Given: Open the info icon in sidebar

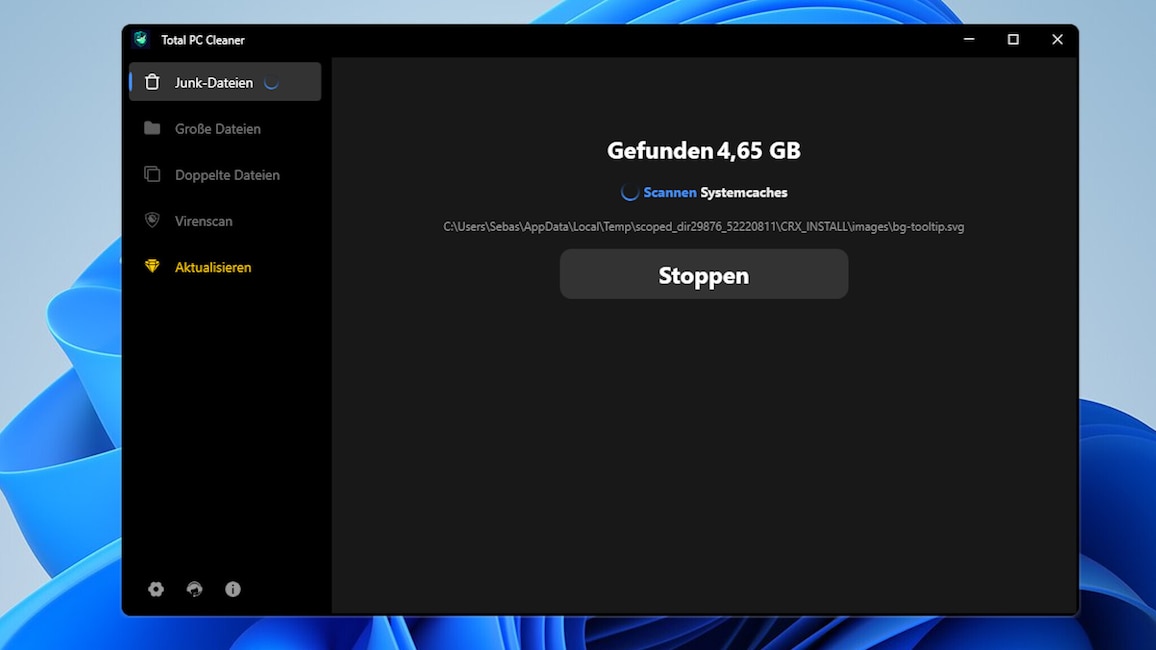Looking at the screenshot, I should 233,589.
